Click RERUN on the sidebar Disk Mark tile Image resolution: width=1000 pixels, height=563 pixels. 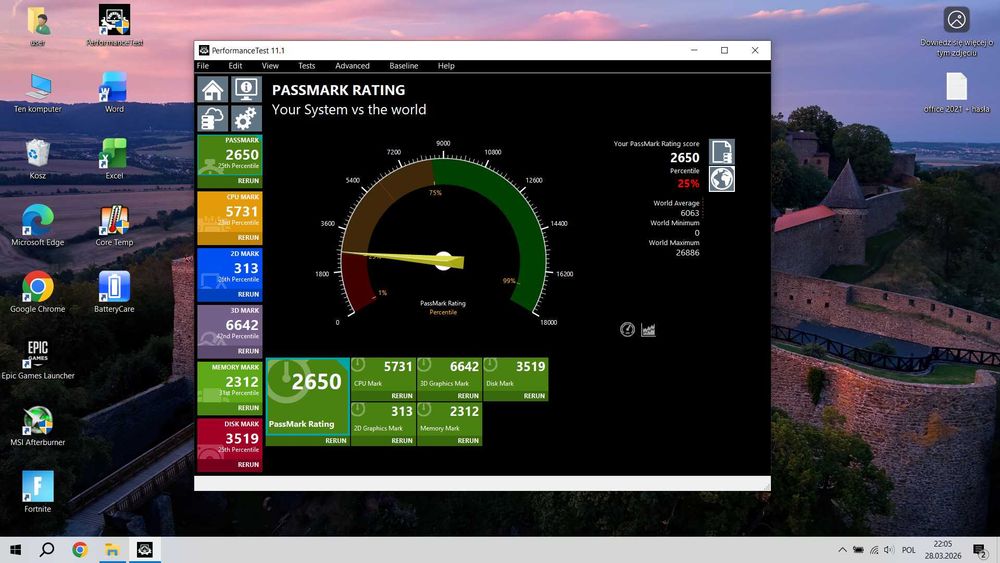pos(248,465)
